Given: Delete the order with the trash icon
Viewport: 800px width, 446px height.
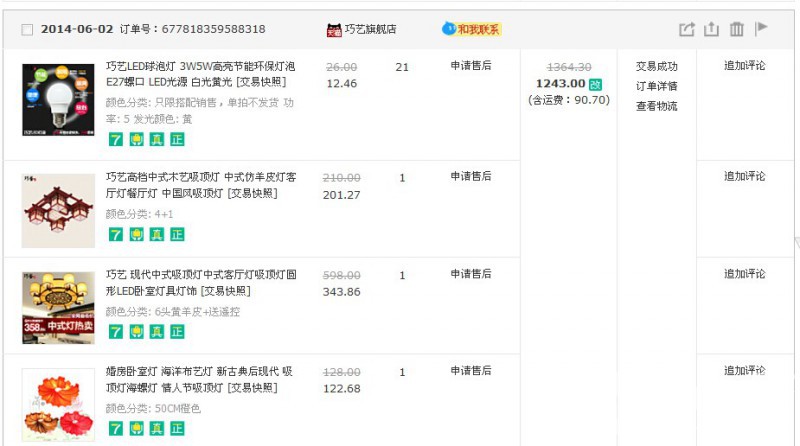Looking at the screenshot, I should click(x=736, y=29).
